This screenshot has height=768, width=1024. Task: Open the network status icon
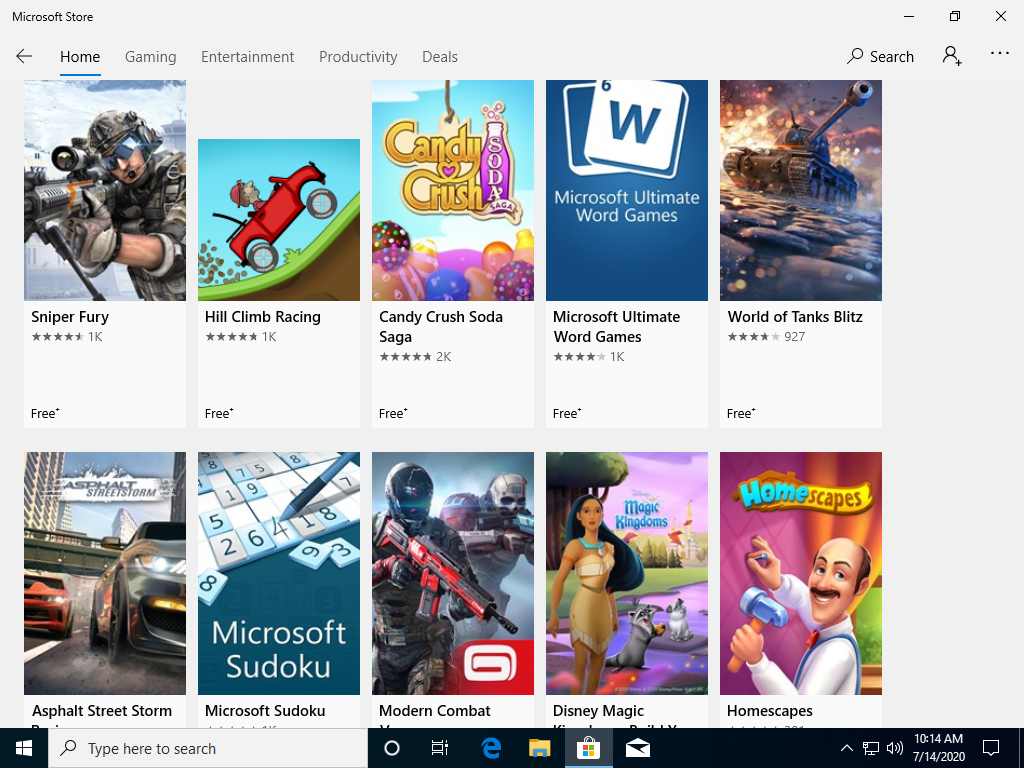(871, 748)
